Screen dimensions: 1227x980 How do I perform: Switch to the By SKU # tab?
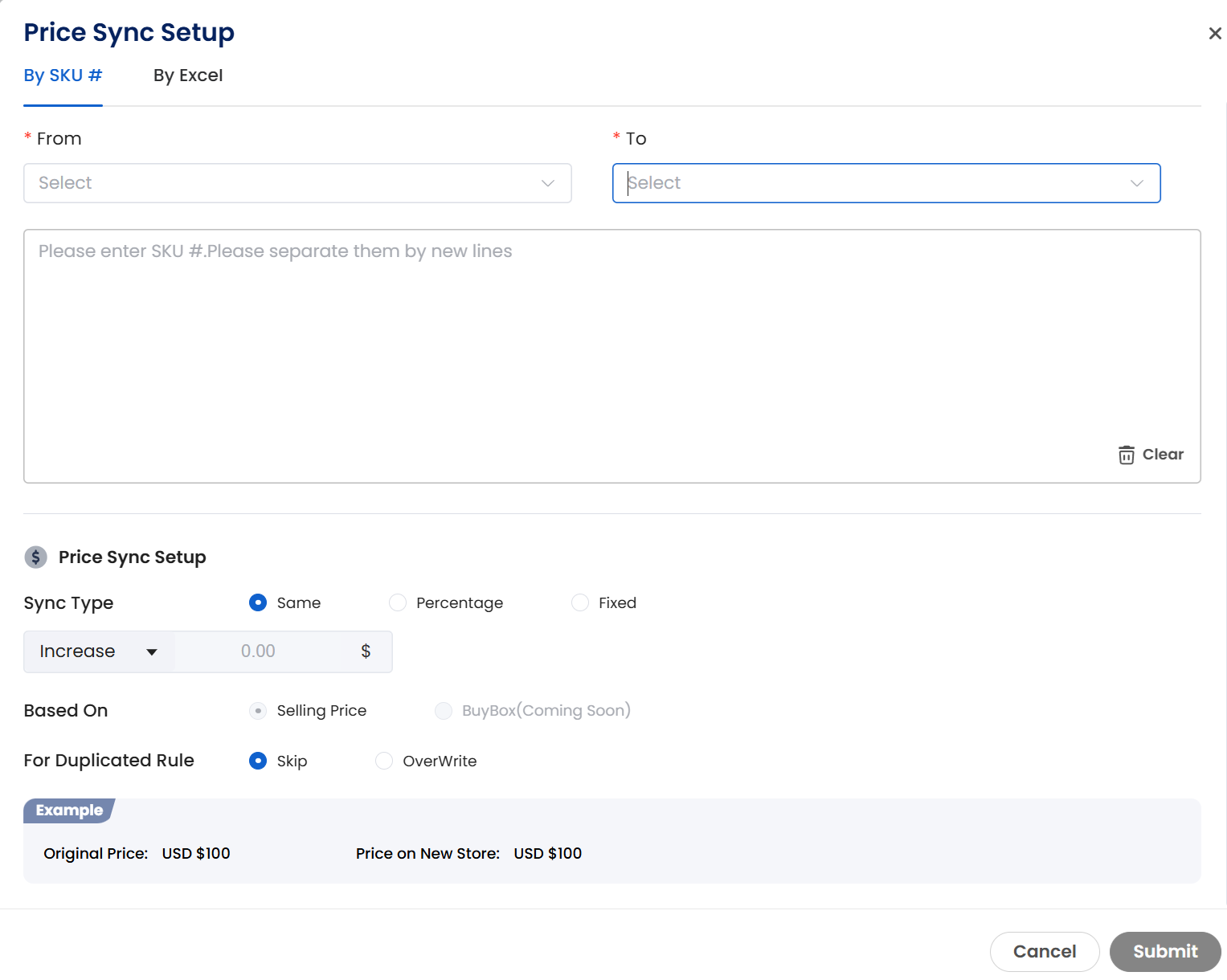click(63, 76)
